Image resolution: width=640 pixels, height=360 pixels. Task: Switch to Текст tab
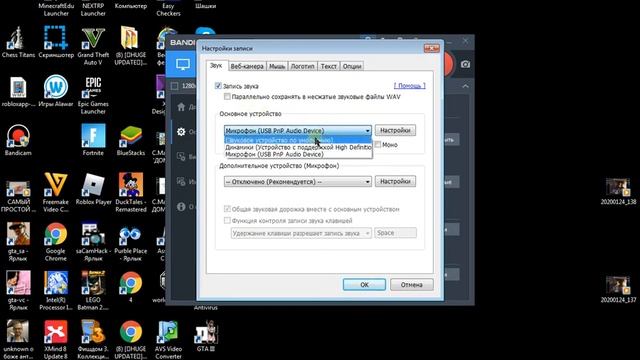[x=329, y=66]
